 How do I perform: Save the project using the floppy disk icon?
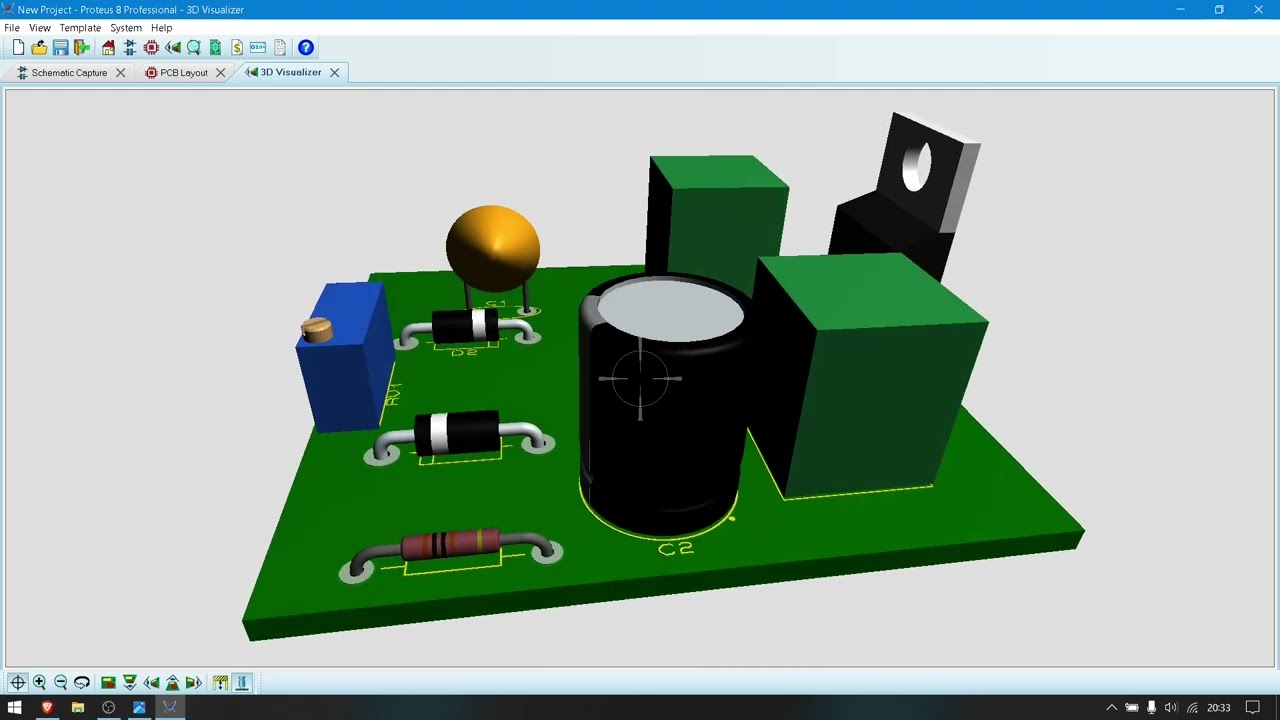click(x=61, y=47)
